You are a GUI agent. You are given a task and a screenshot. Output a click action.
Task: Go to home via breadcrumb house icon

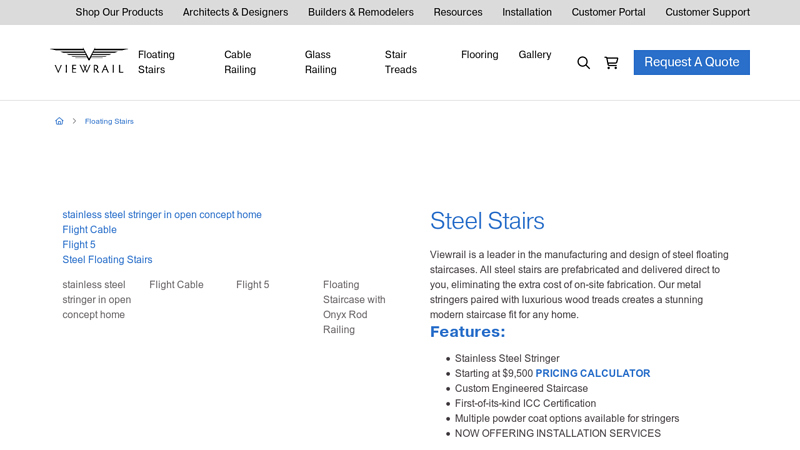[59, 121]
